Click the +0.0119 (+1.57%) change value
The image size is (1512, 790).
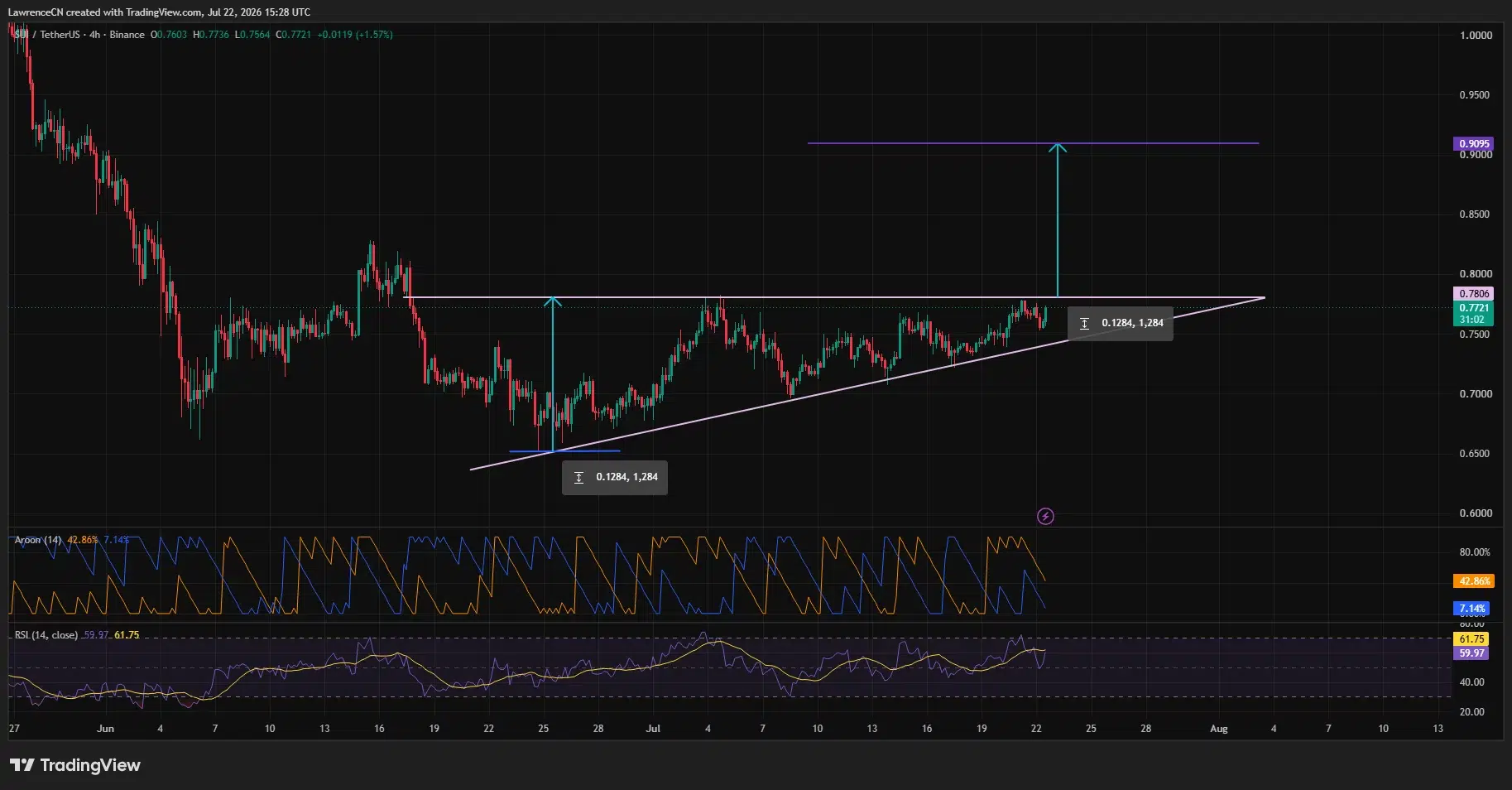click(355, 35)
